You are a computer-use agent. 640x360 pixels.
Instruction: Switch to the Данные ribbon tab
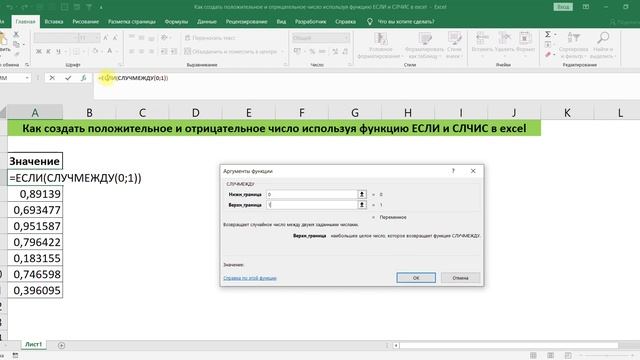(207, 22)
